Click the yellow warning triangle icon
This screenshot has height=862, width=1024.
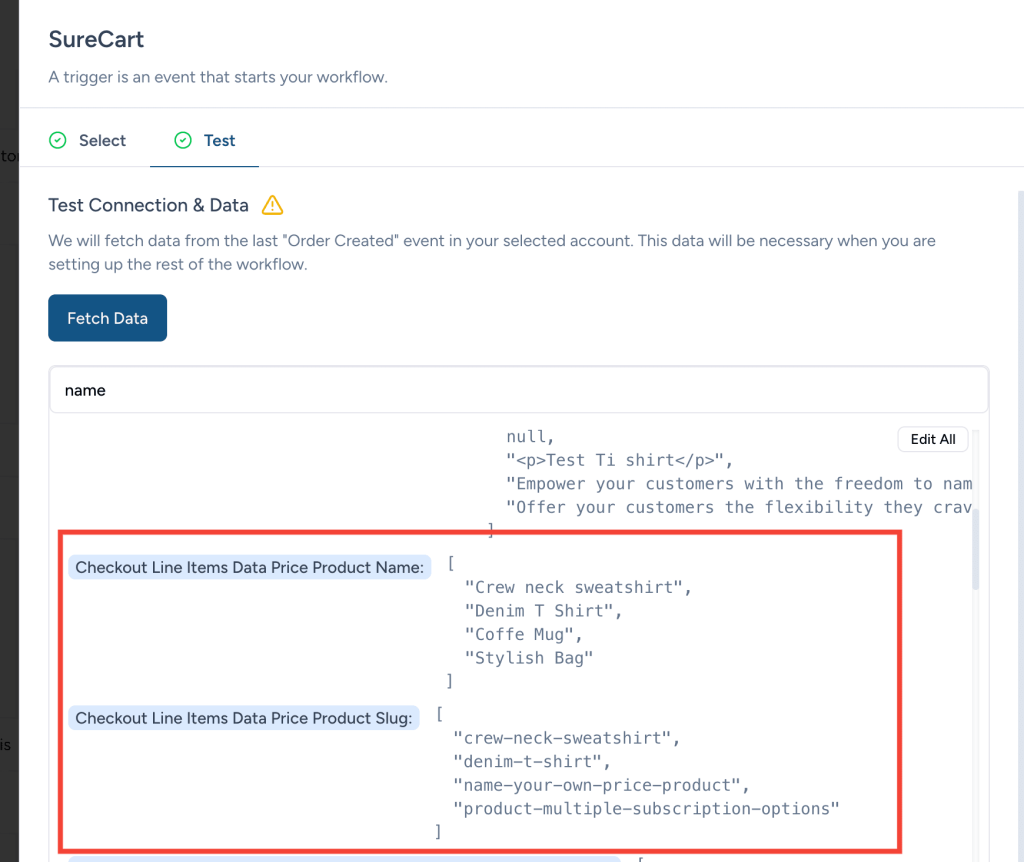coord(272,206)
